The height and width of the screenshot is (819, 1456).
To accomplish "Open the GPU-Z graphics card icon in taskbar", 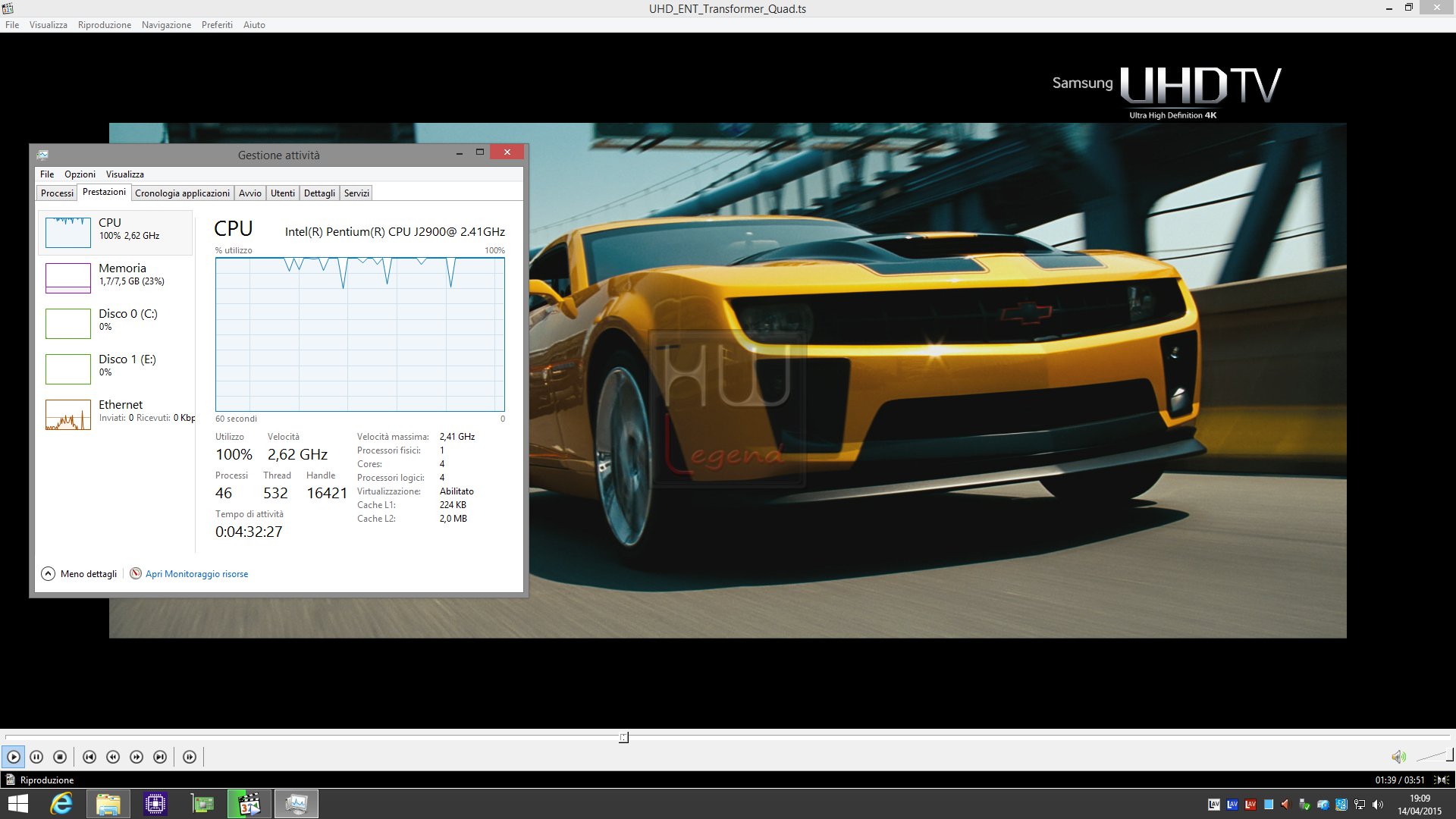I will (x=202, y=804).
